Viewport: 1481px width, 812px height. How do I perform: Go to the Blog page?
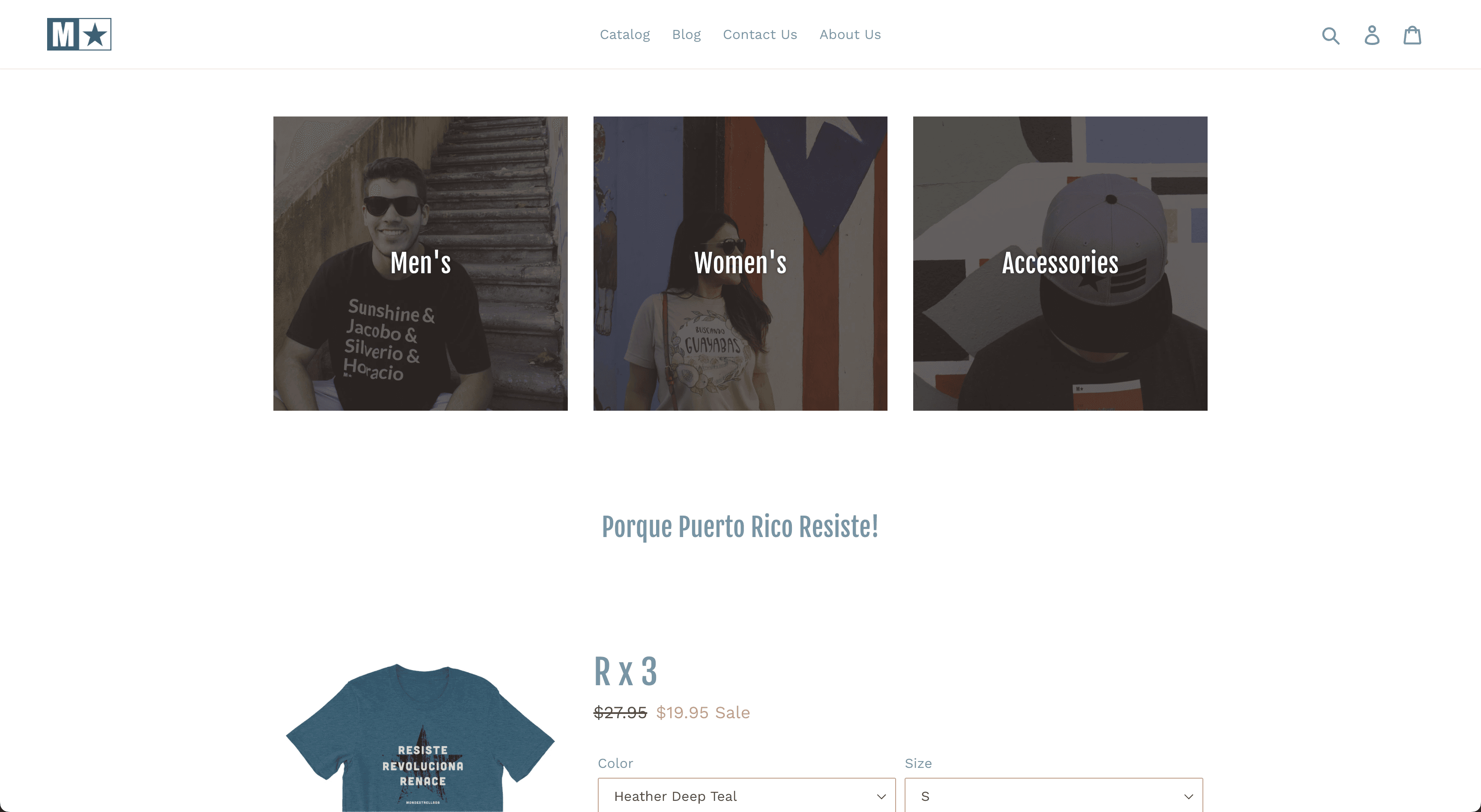[x=687, y=35]
